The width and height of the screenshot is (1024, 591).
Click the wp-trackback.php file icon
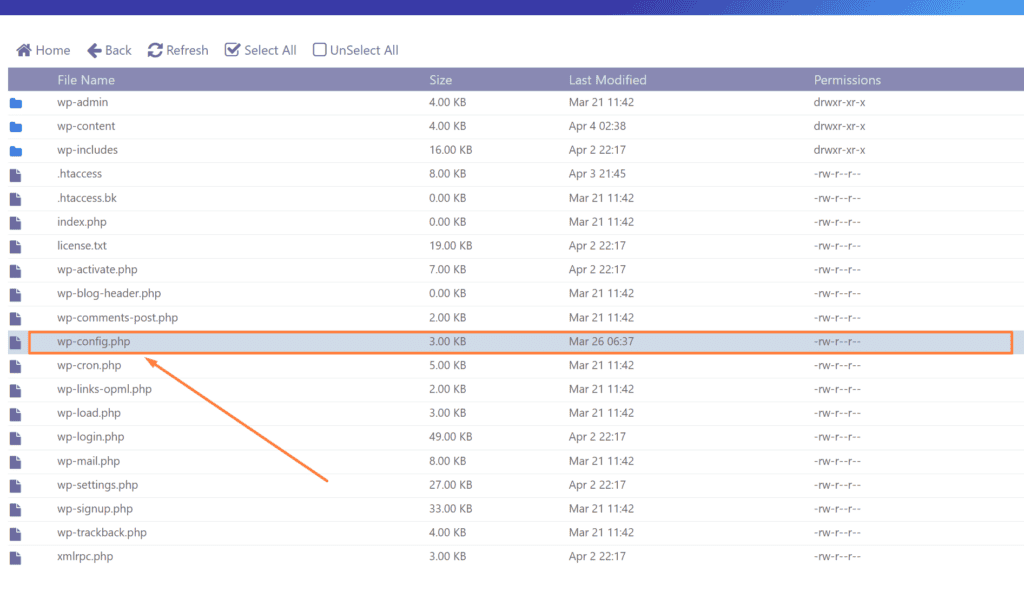(16, 534)
